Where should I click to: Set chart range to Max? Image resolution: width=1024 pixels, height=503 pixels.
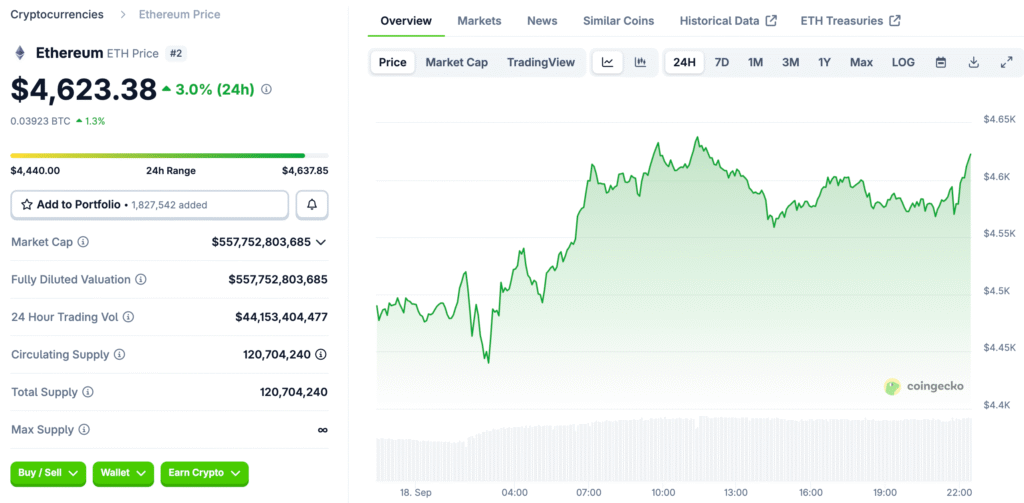[861, 63]
